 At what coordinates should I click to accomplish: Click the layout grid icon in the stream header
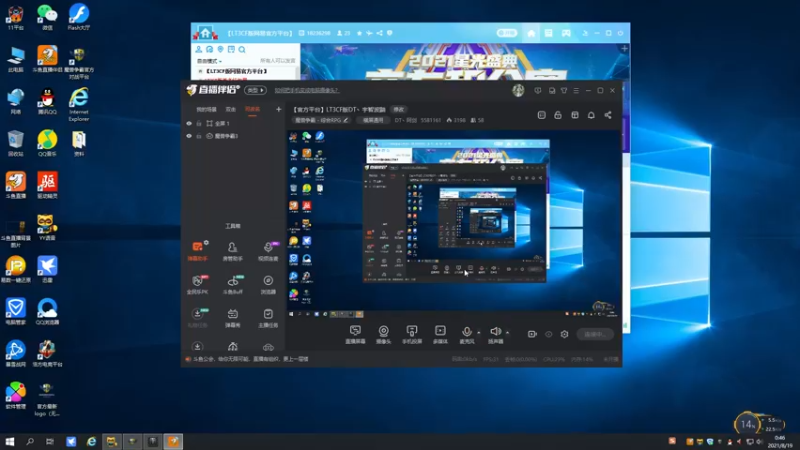tap(575, 115)
